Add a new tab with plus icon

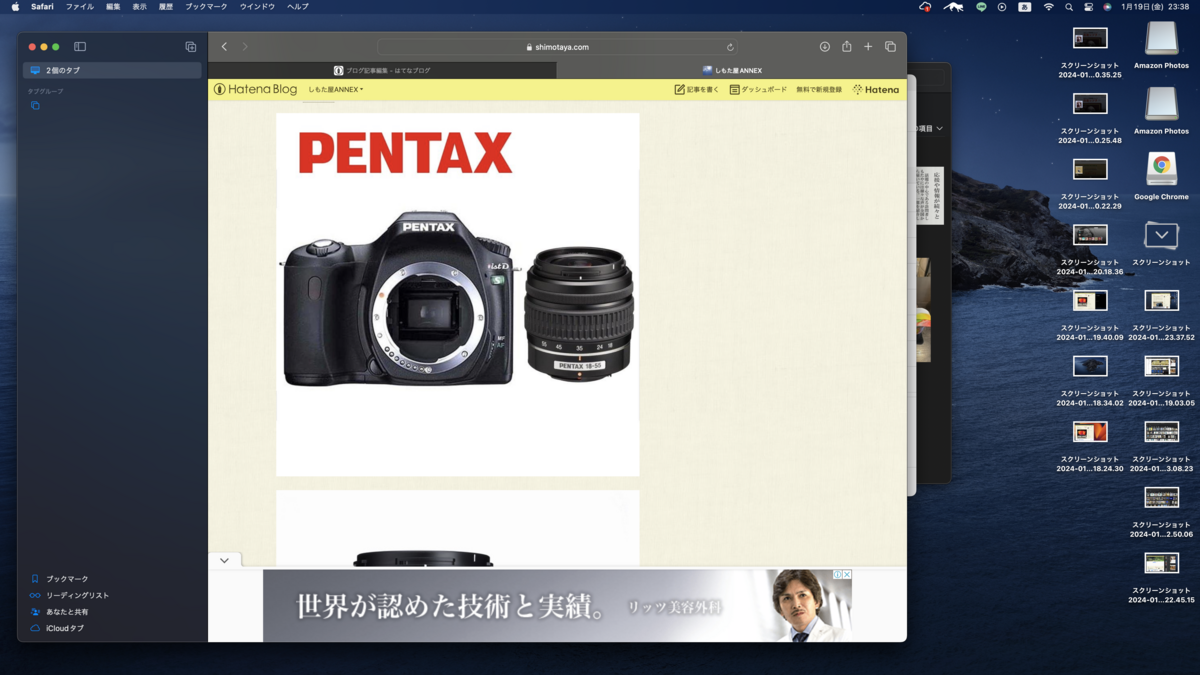click(868, 47)
